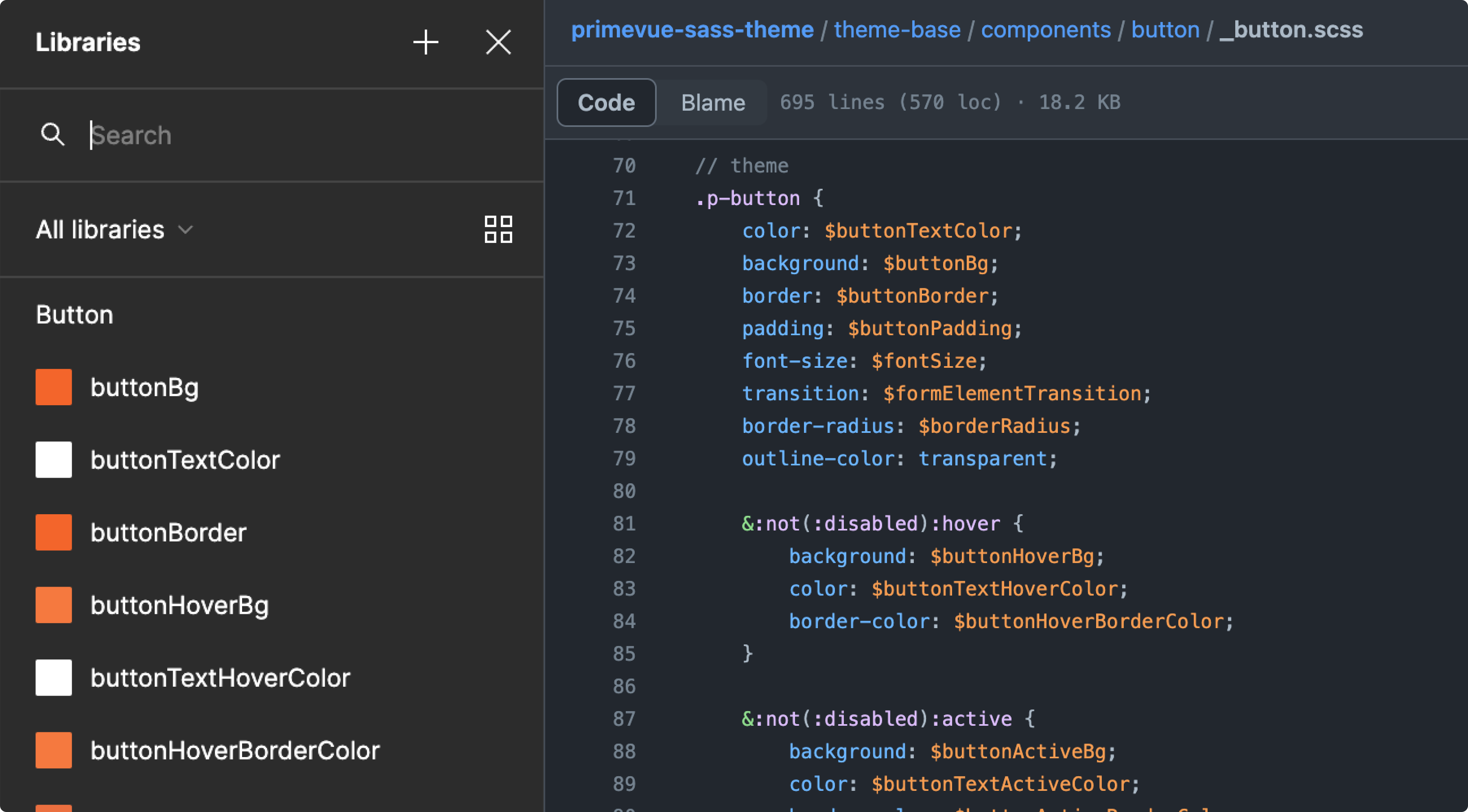The width and height of the screenshot is (1468, 812).
Task: Click the buttonBorder color swatch
Action: pyautogui.click(x=54, y=532)
